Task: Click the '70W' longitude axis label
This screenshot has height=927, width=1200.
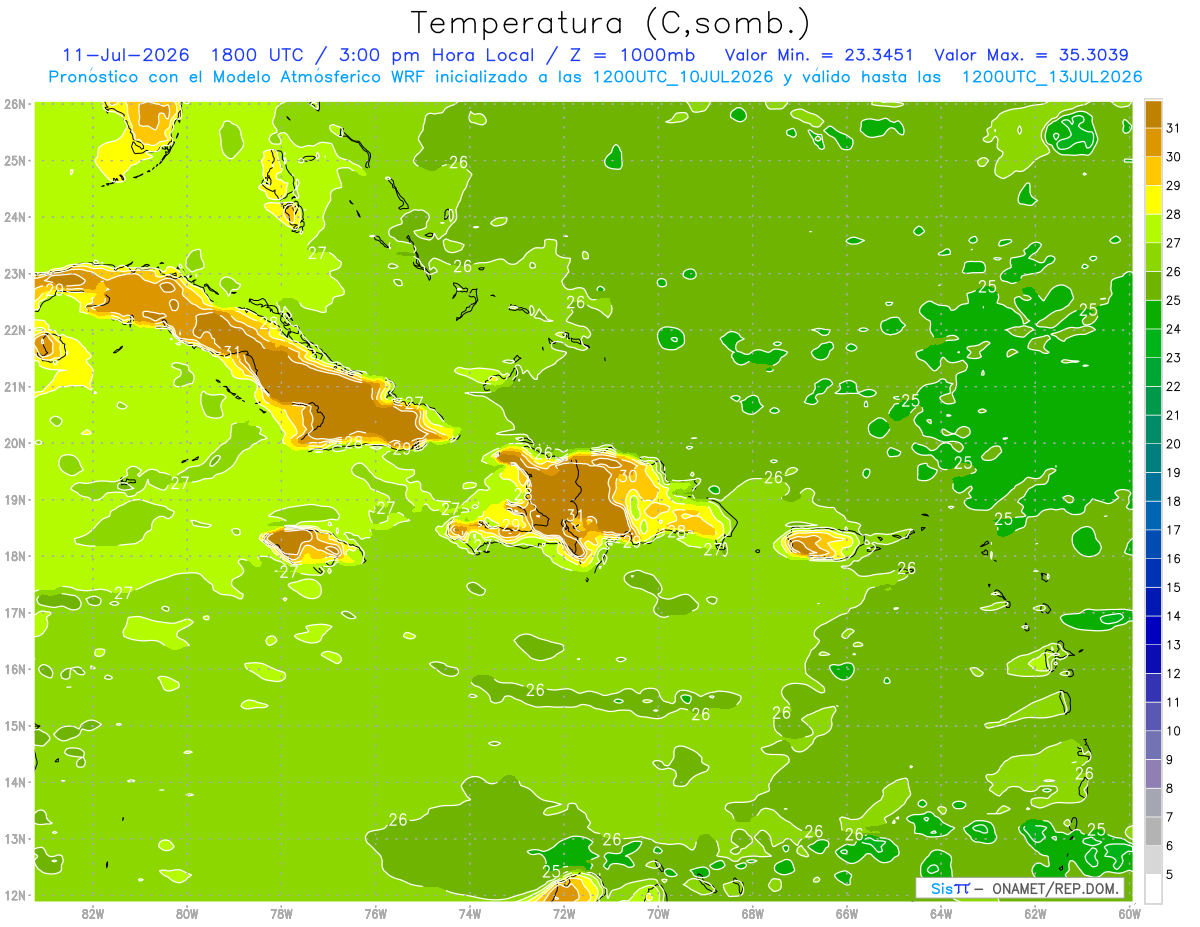Action: click(x=658, y=913)
